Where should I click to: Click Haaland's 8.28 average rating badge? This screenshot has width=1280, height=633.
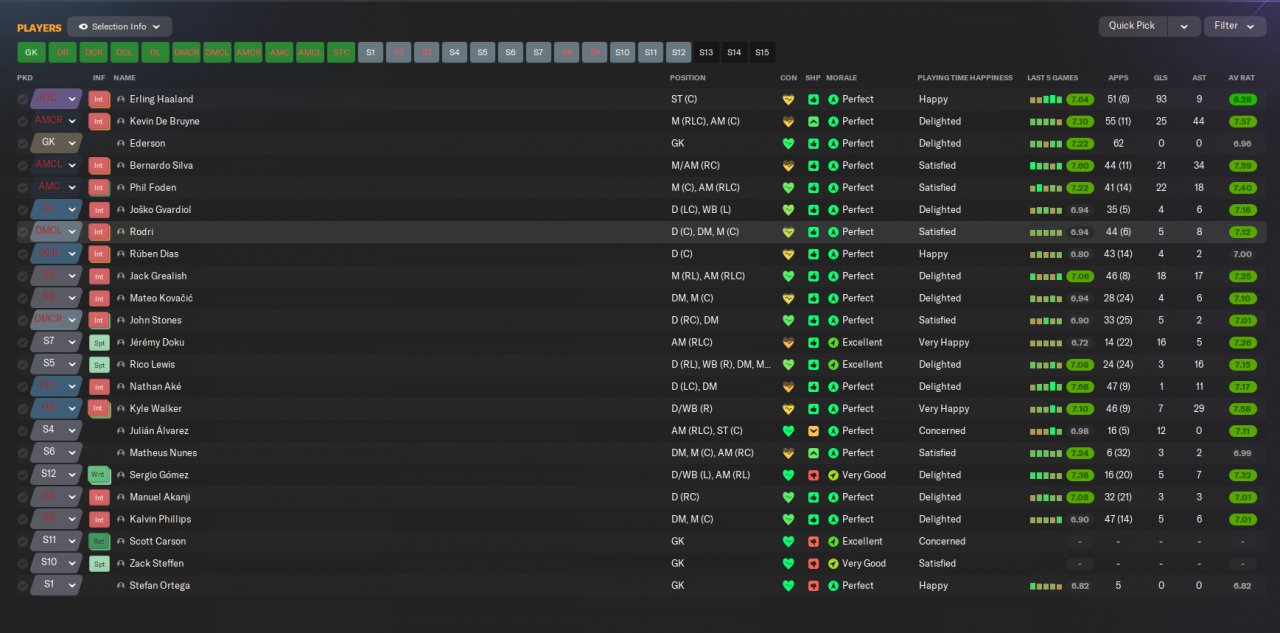tap(1243, 99)
